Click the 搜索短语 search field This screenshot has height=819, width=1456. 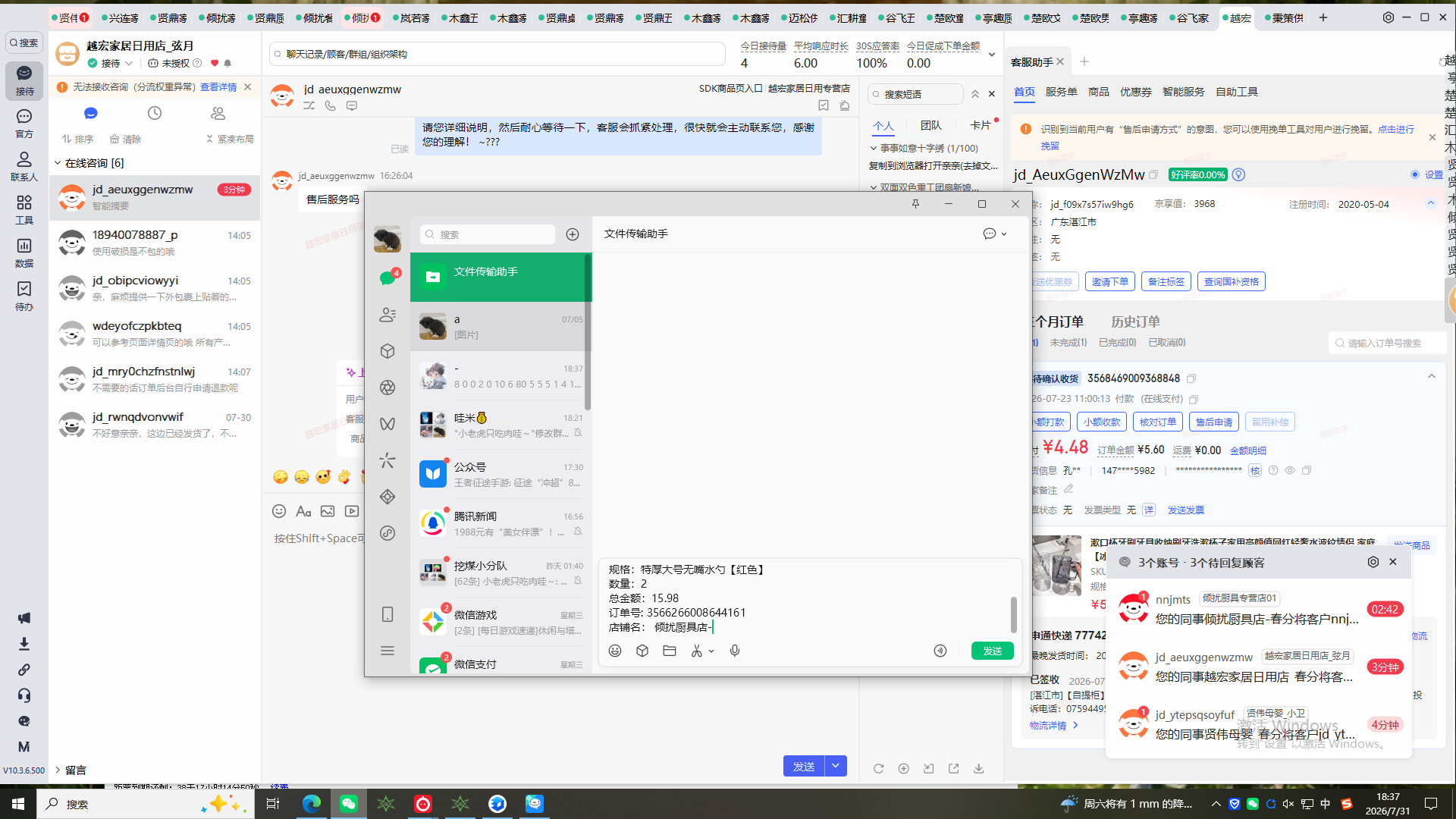[x=915, y=94]
